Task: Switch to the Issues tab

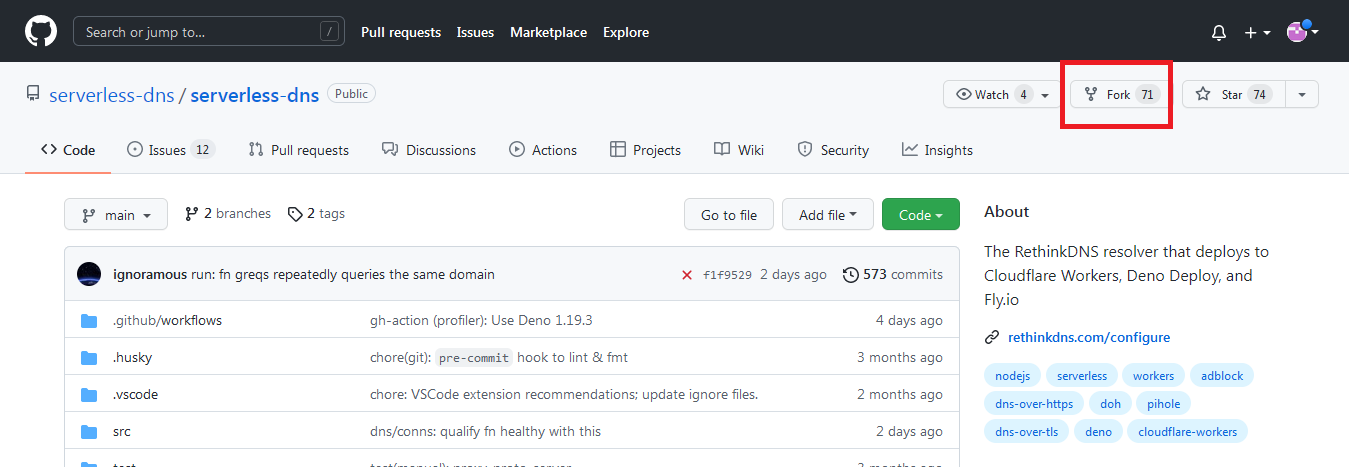Action: 170,150
